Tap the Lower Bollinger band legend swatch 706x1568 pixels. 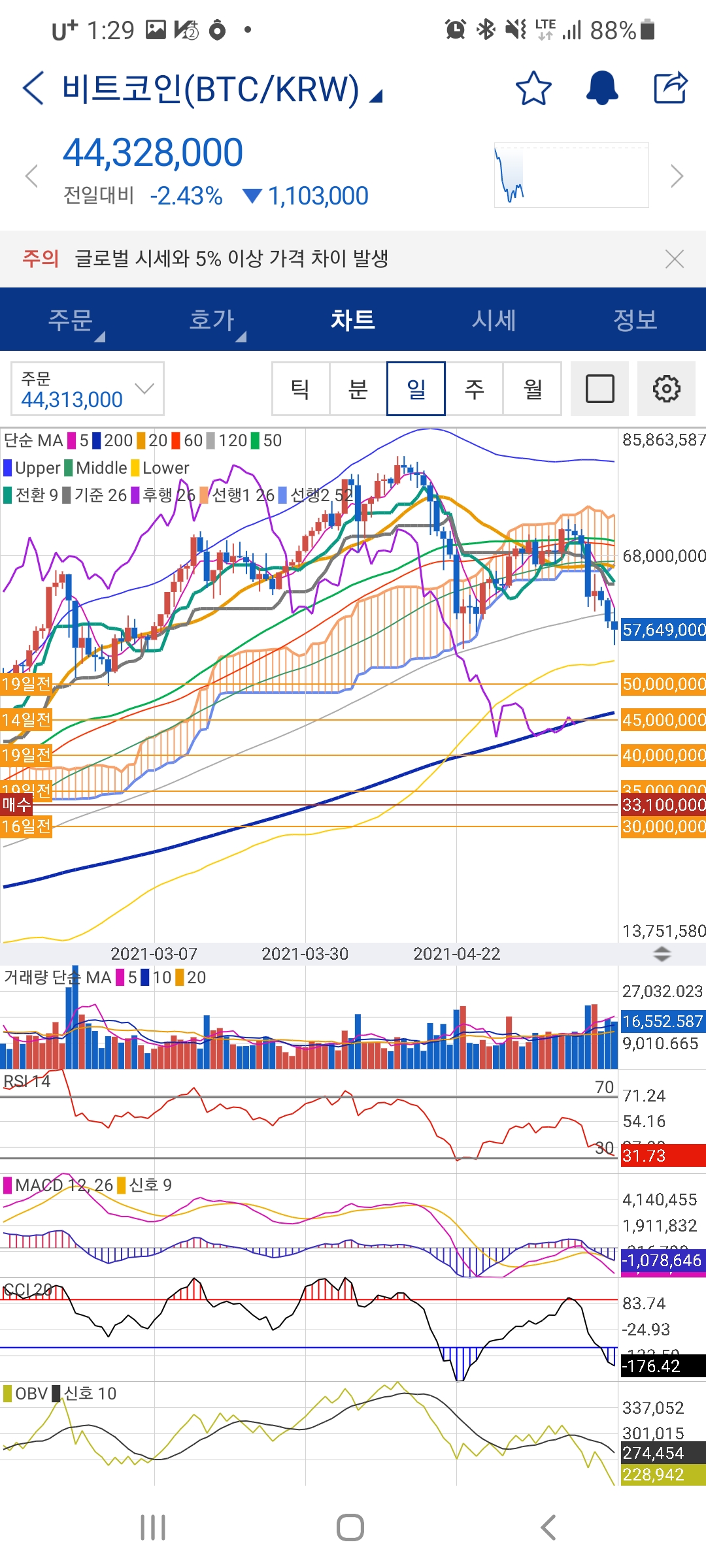135,468
